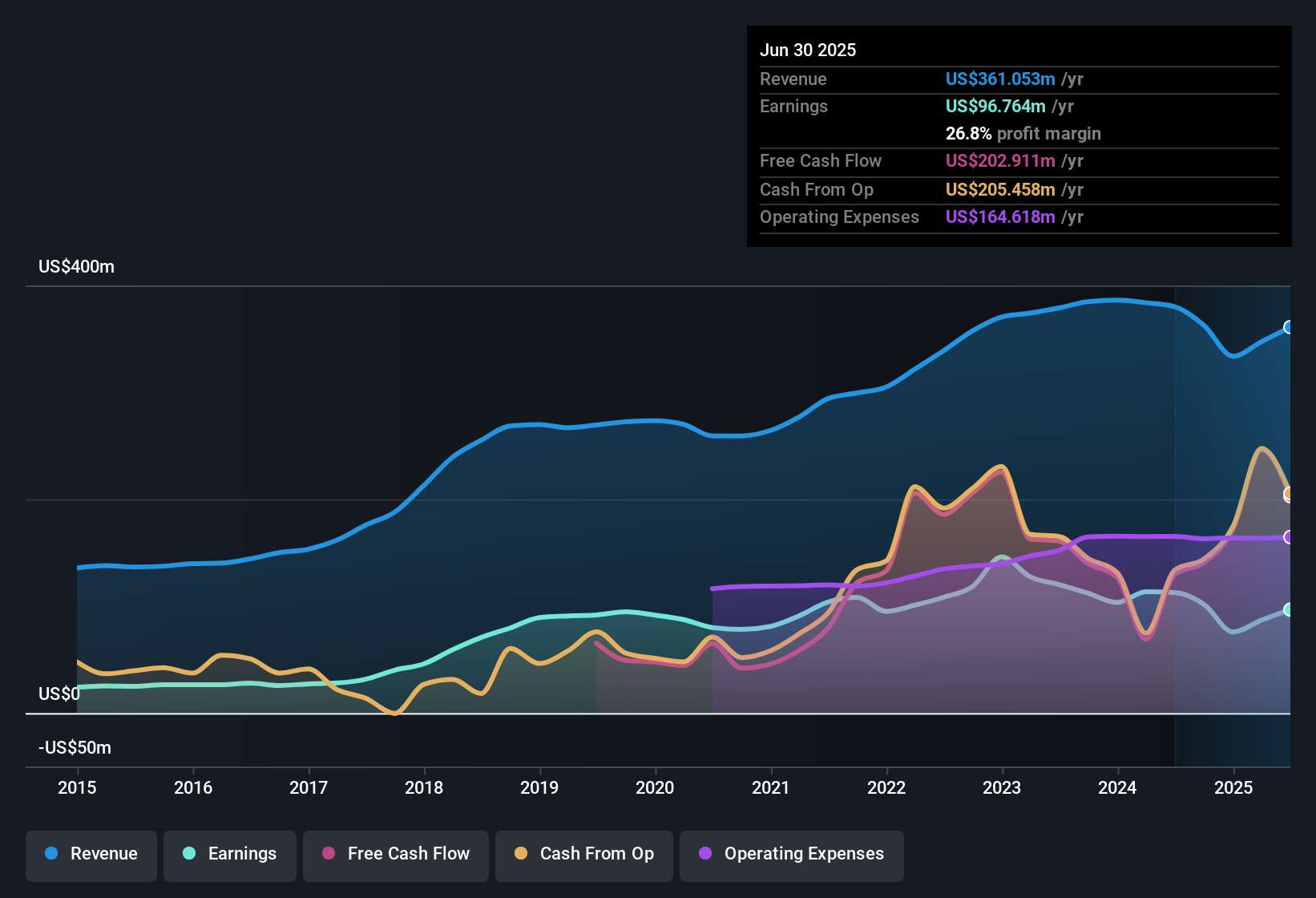
Task: Click the Free Cash Flow tooltip row label
Action: coord(821,161)
